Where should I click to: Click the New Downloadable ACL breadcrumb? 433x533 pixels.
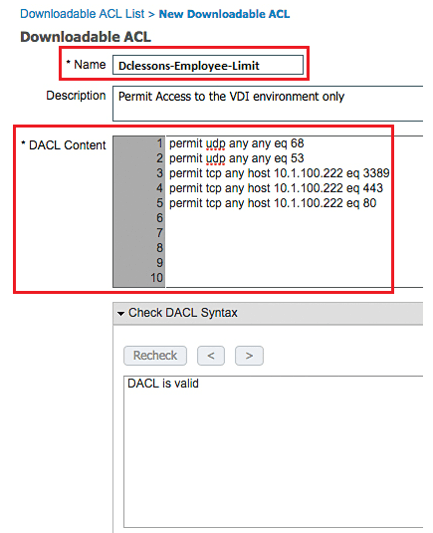pos(224,14)
